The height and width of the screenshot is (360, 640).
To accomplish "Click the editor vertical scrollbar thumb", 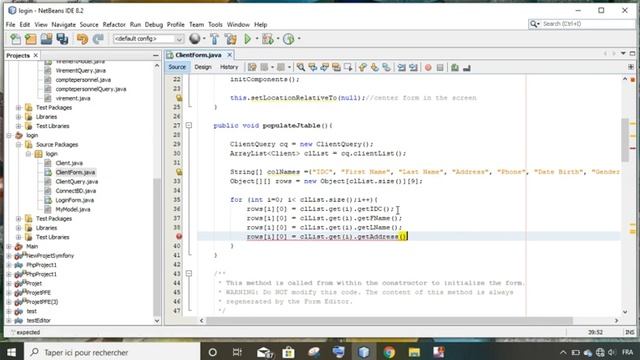I will [625, 140].
